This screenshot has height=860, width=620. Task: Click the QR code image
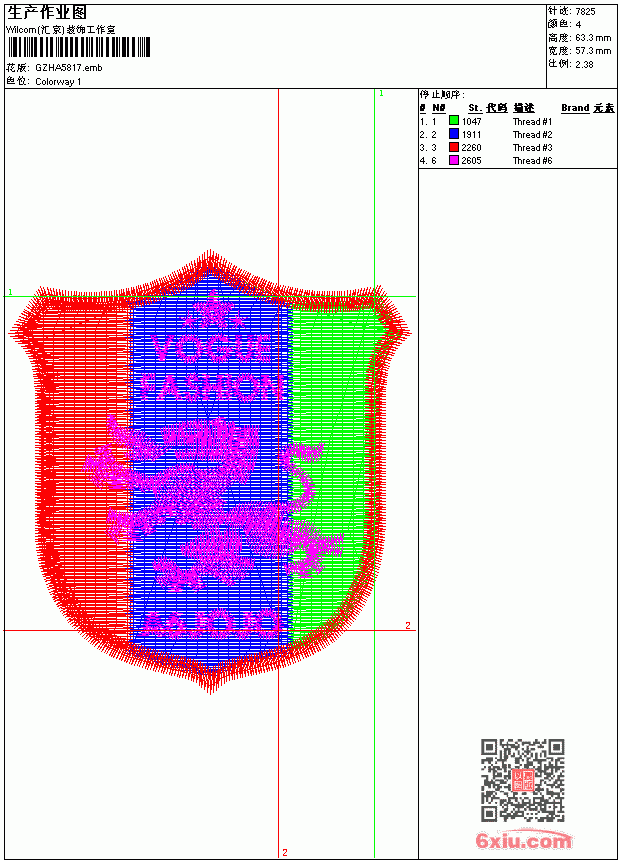(522, 780)
